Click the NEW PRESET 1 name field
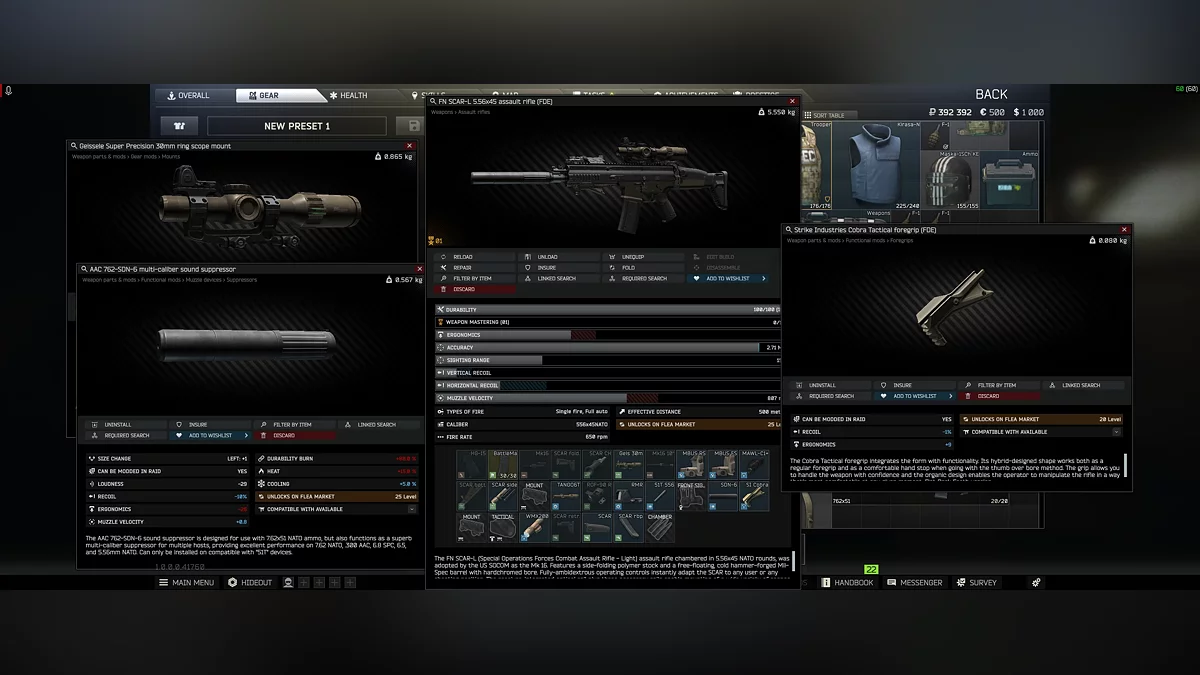Screen dimensions: 1200x675 tap(296, 126)
